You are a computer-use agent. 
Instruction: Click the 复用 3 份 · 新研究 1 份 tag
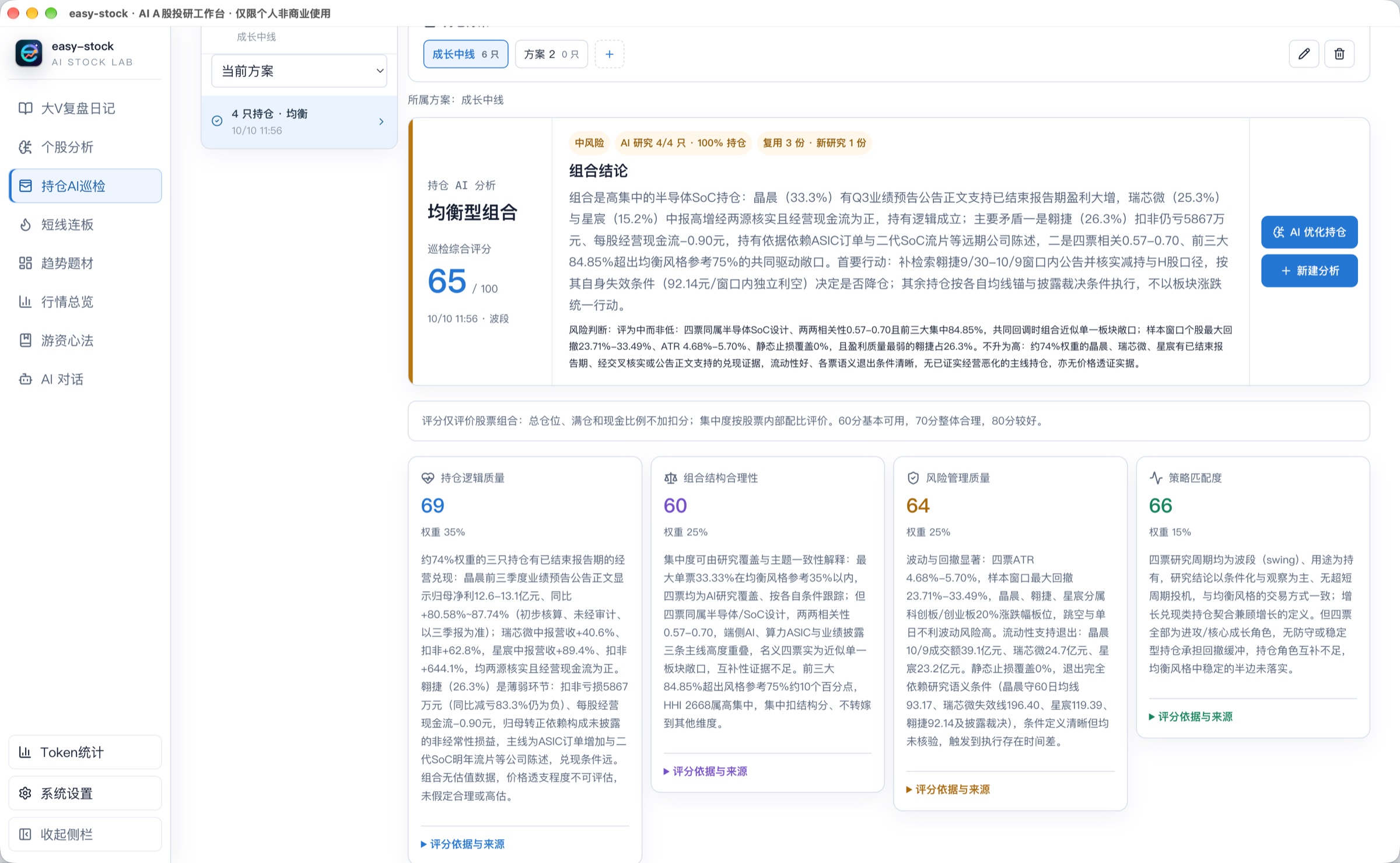(x=814, y=143)
